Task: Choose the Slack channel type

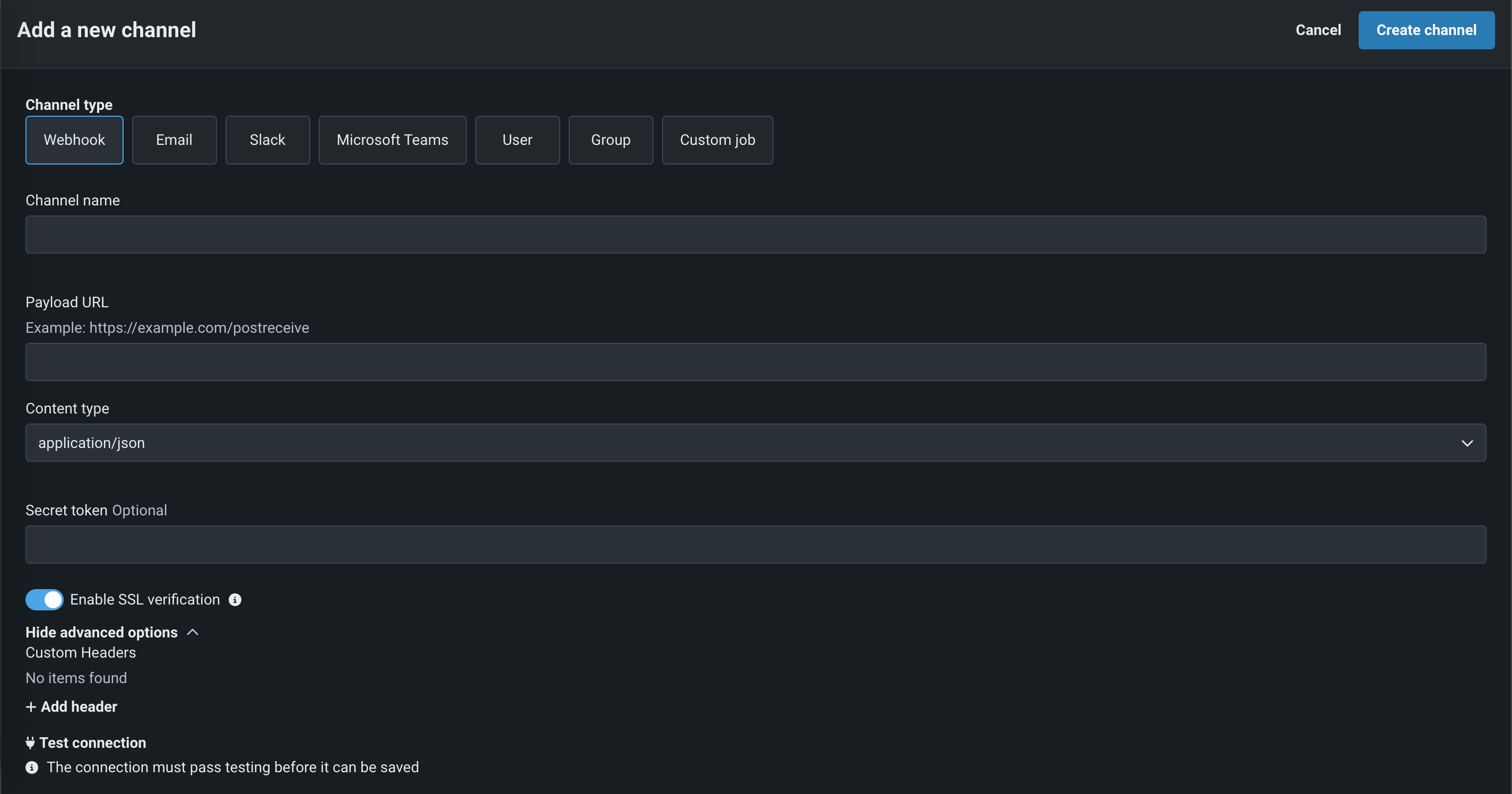Action: pyautogui.click(x=268, y=140)
